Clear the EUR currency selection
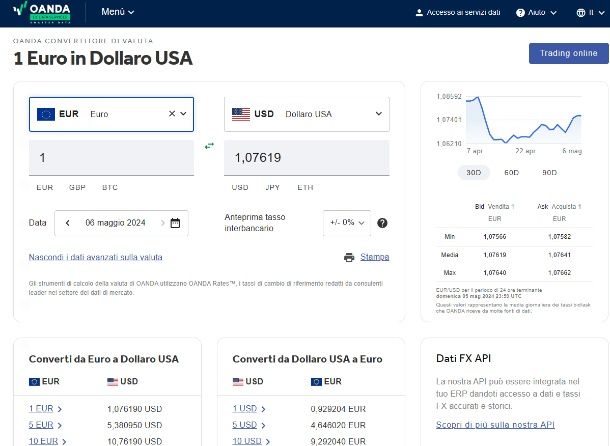The height and width of the screenshot is (446, 610). click(x=172, y=114)
